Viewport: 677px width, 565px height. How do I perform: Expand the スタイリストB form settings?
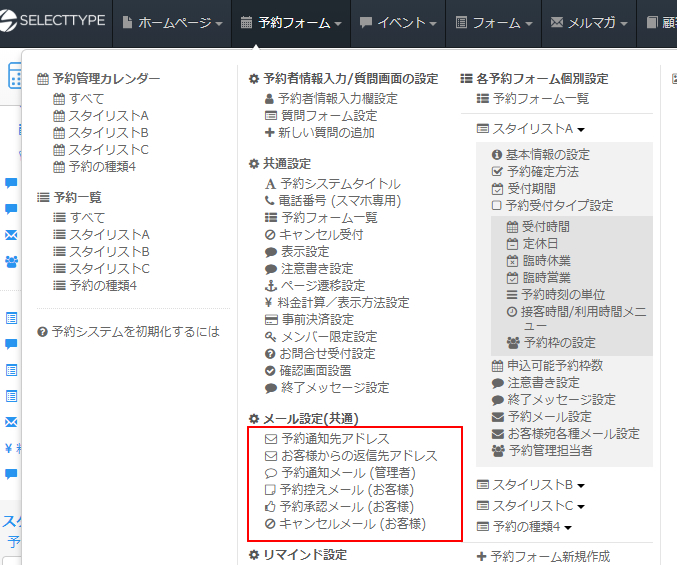click(531, 485)
